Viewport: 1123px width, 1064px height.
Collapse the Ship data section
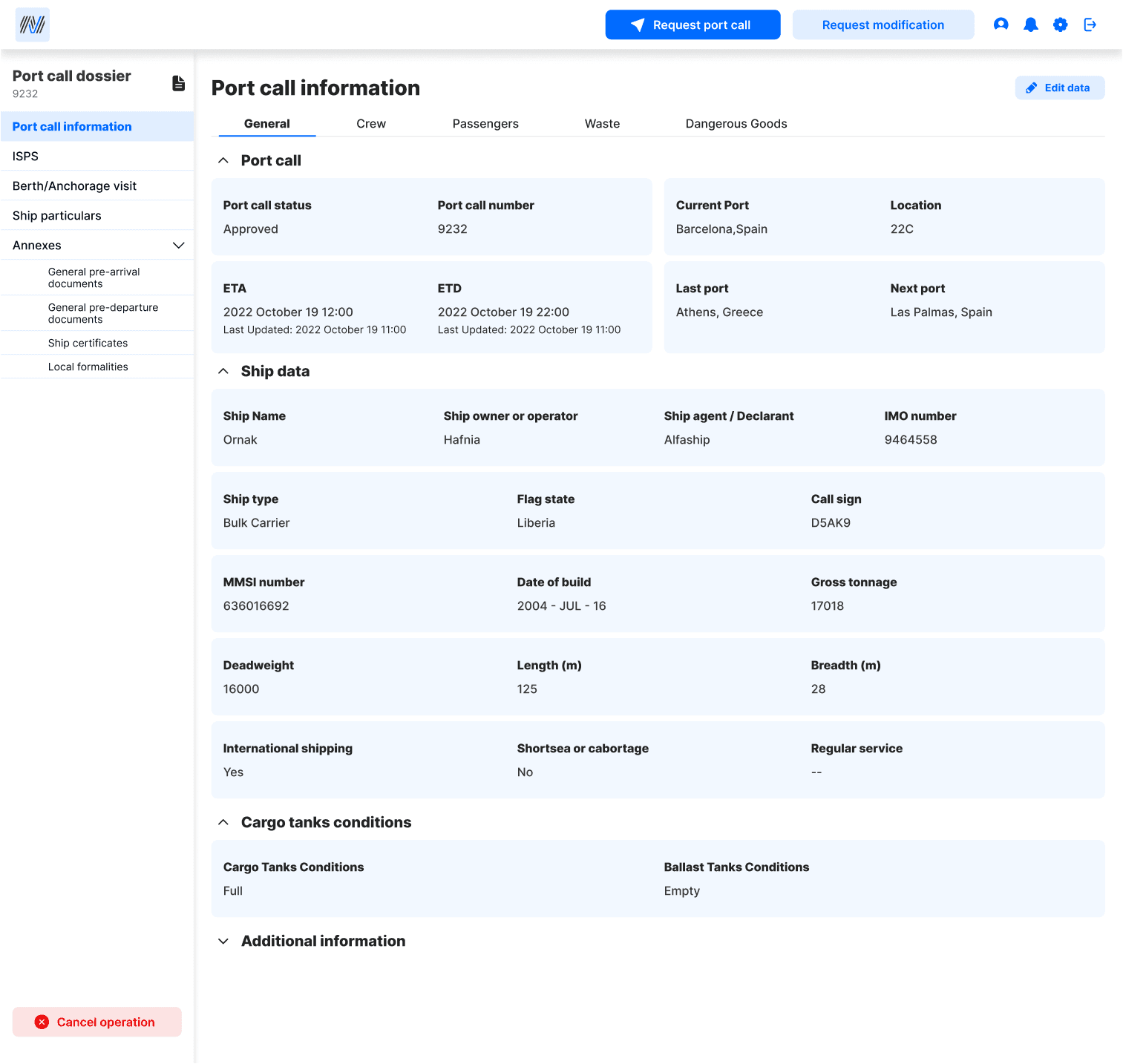pos(223,371)
